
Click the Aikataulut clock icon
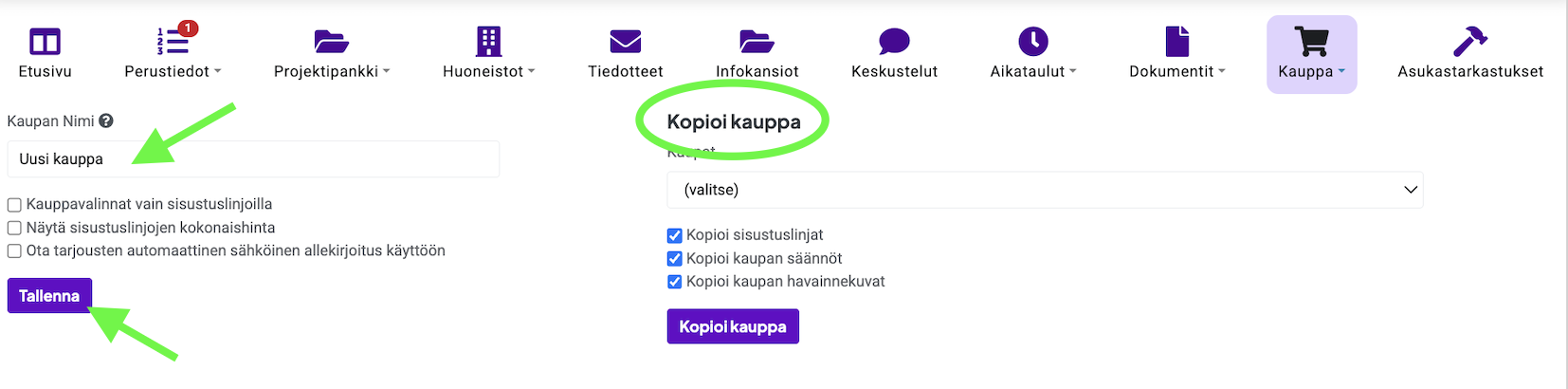pos(1032,42)
